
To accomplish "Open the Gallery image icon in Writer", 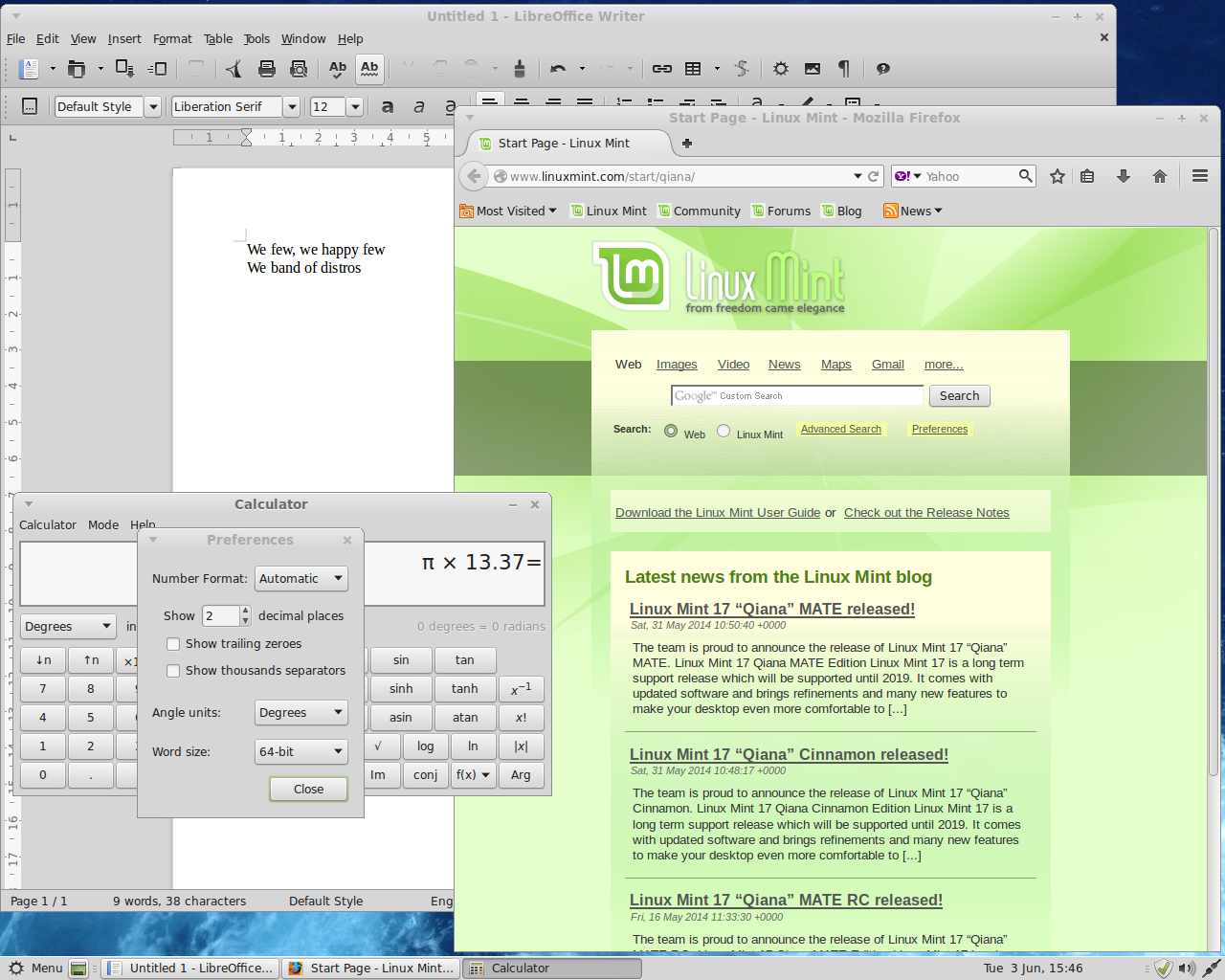I will (x=813, y=69).
